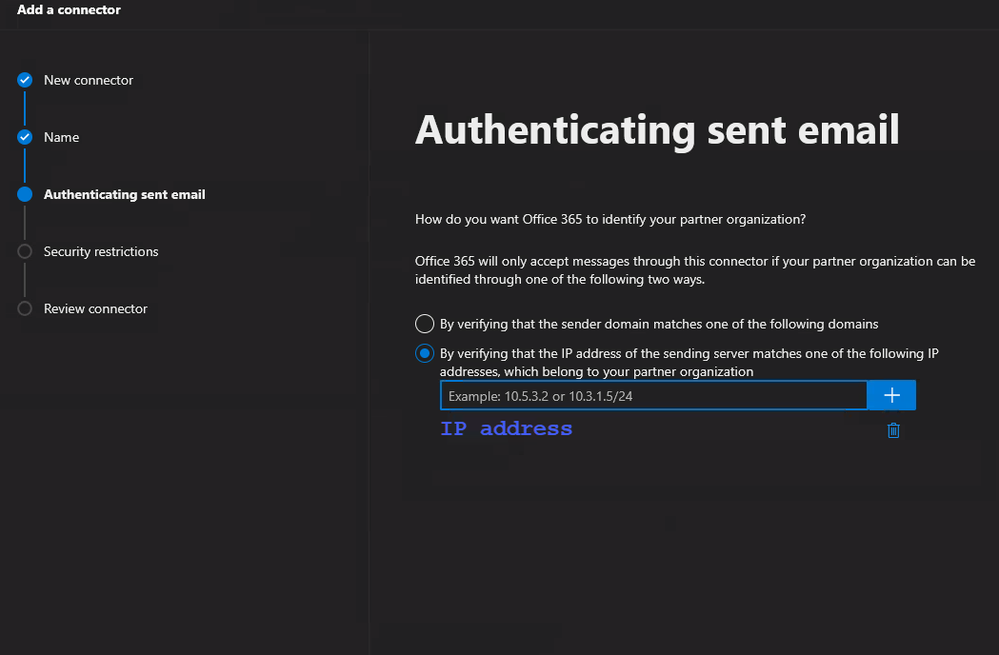Click the Add a connector title
Viewport: 999px width, 655px height.
(69, 10)
